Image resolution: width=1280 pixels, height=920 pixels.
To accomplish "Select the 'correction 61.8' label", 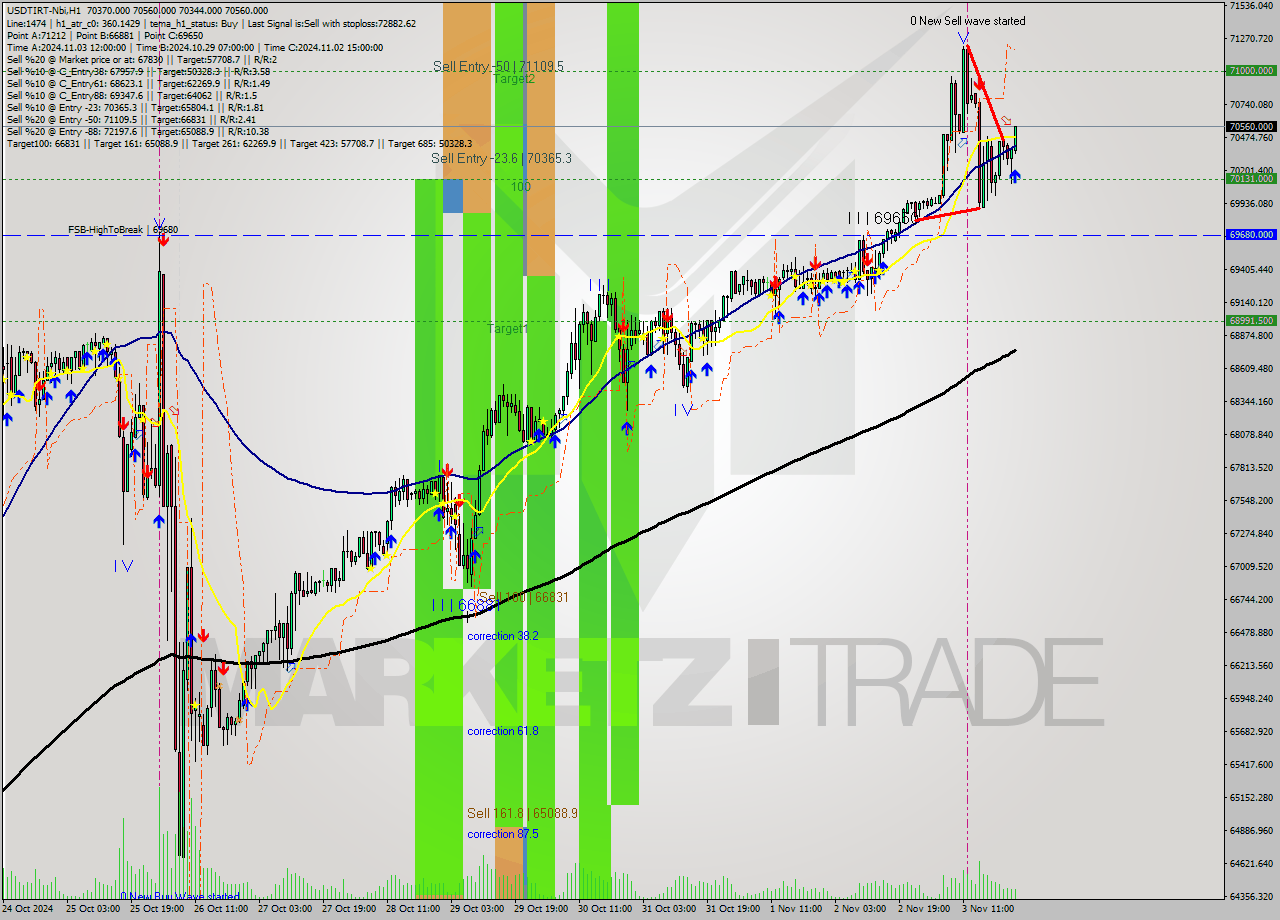I will [x=503, y=731].
